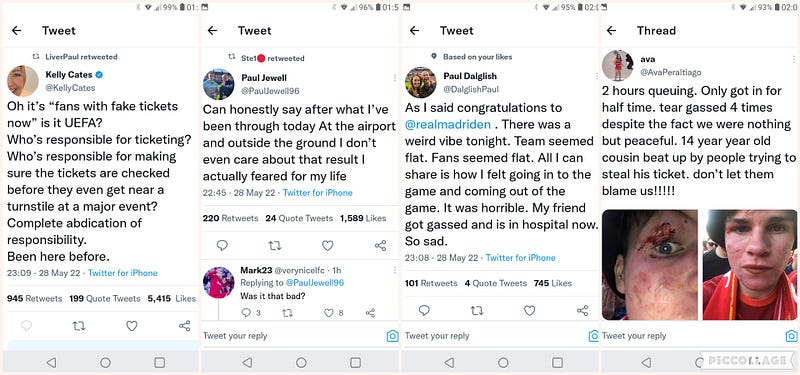Image resolution: width=800 pixels, height=375 pixels.
Task: Like Mark23's reply with 8 likes
Action: (x=329, y=313)
